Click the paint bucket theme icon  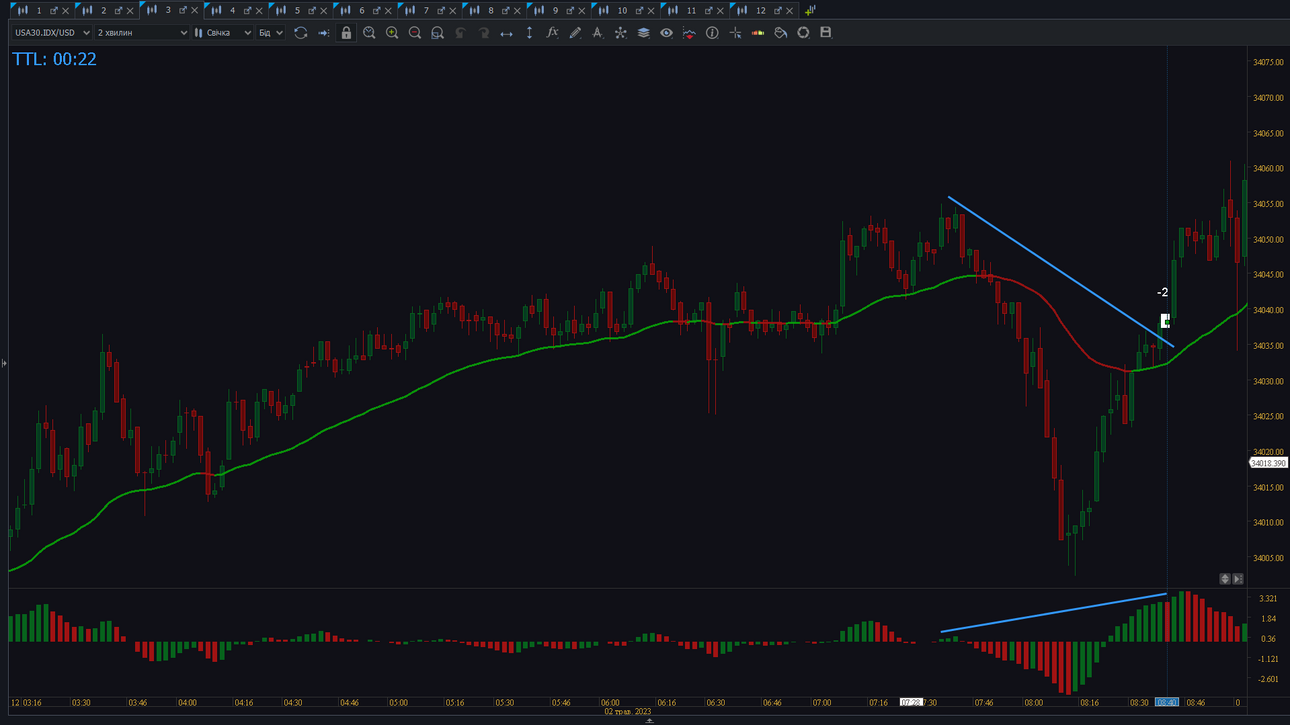[x=780, y=33]
